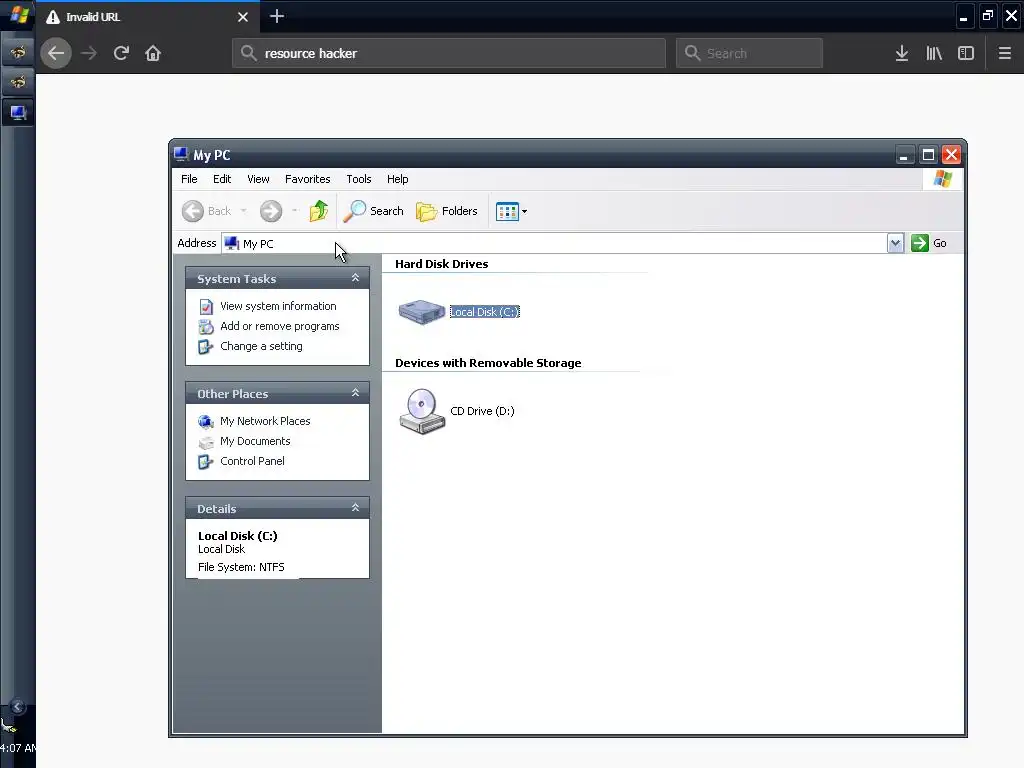Close the My PC window
The width and height of the screenshot is (1024, 768).
952,155
